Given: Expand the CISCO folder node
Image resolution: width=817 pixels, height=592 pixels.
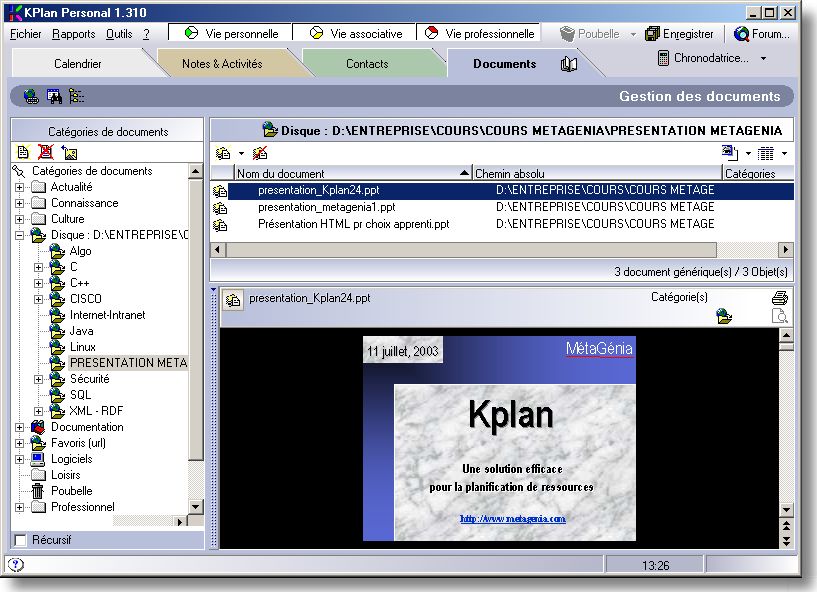Looking at the screenshot, I should (38, 299).
